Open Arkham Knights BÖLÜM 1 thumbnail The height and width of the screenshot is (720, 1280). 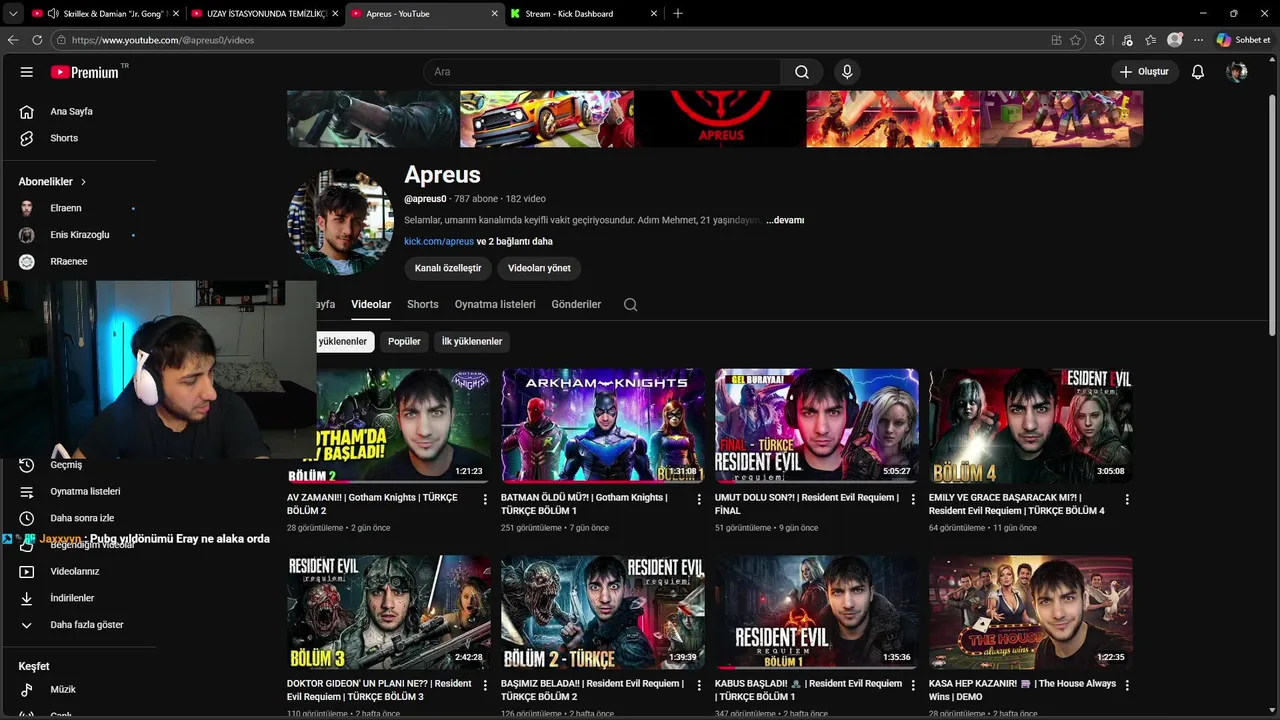click(602, 425)
